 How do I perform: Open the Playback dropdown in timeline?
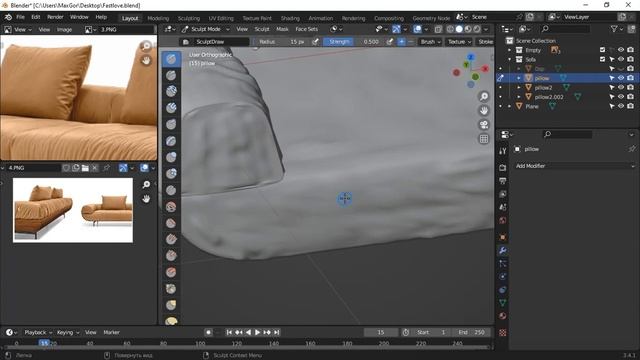point(38,332)
